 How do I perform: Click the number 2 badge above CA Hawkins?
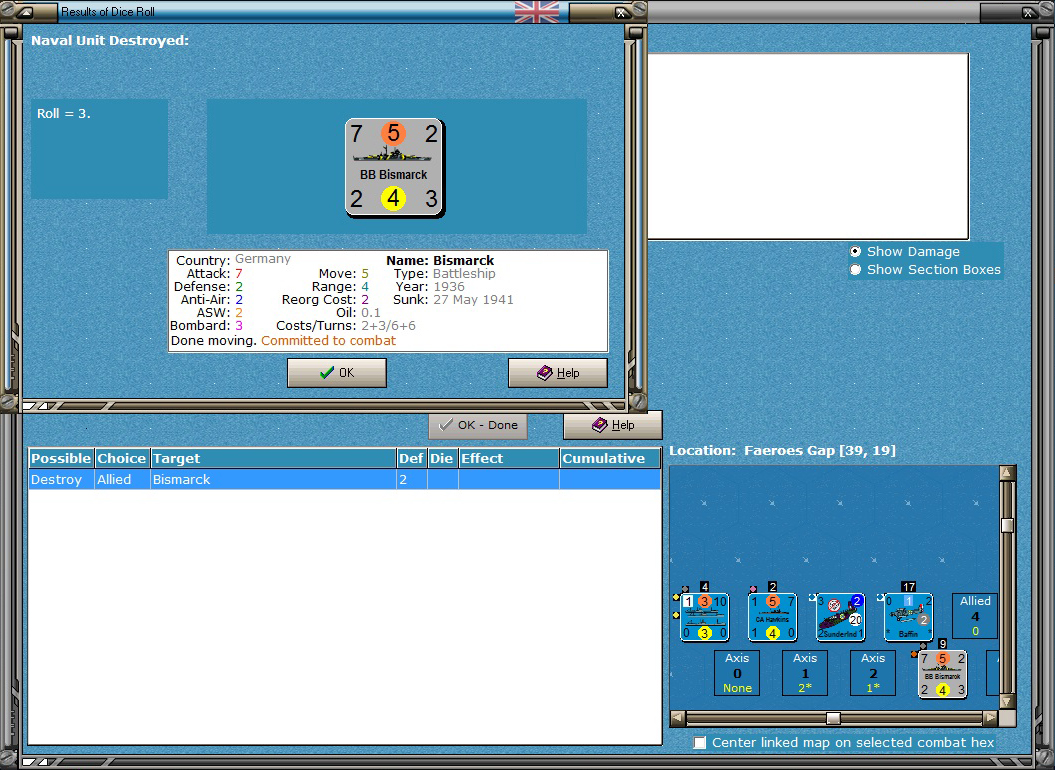(x=772, y=587)
